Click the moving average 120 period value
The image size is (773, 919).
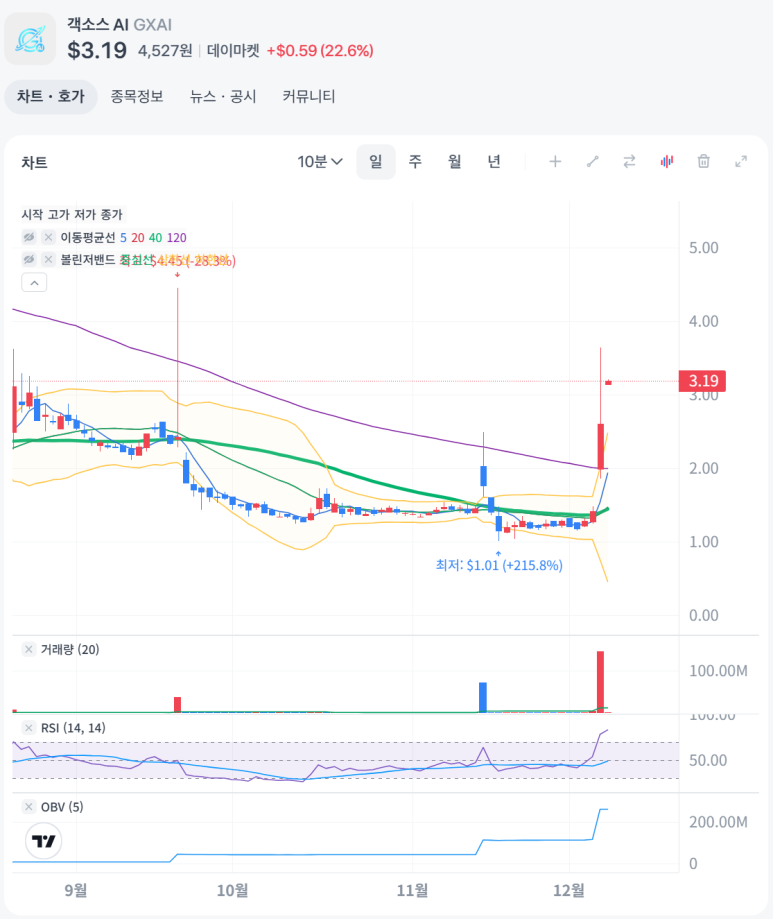coord(176,237)
